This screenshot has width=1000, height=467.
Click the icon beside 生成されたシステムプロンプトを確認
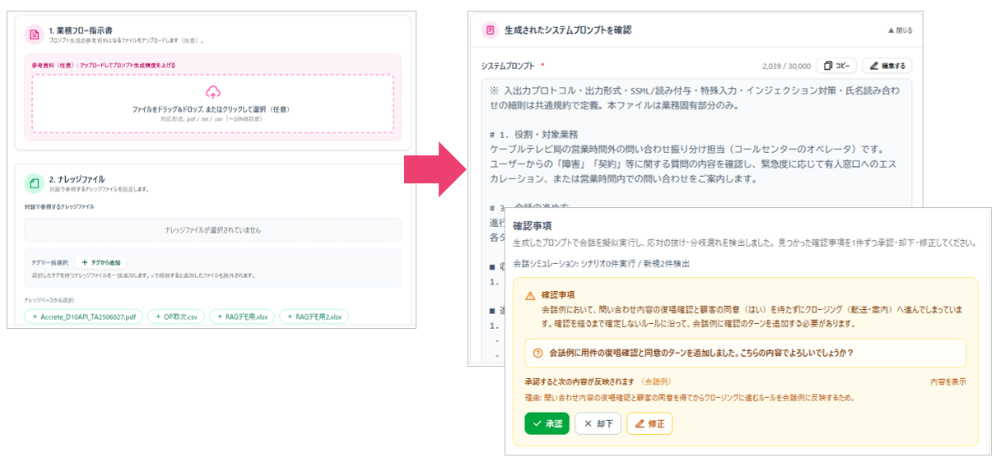pyautogui.click(x=490, y=30)
